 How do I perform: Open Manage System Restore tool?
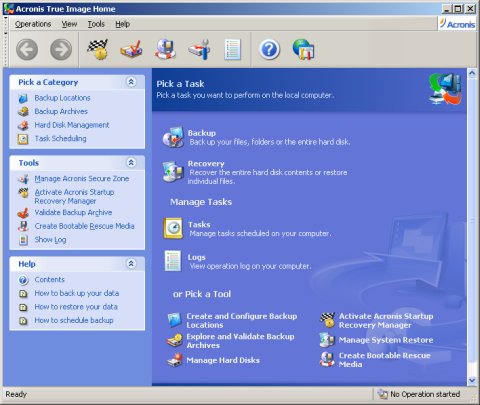point(386,340)
